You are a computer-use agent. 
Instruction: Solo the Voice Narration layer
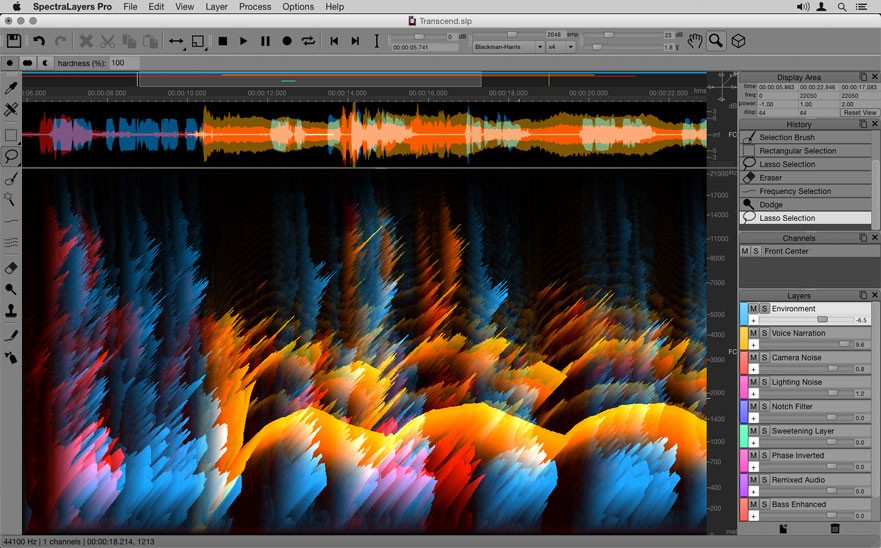point(764,333)
